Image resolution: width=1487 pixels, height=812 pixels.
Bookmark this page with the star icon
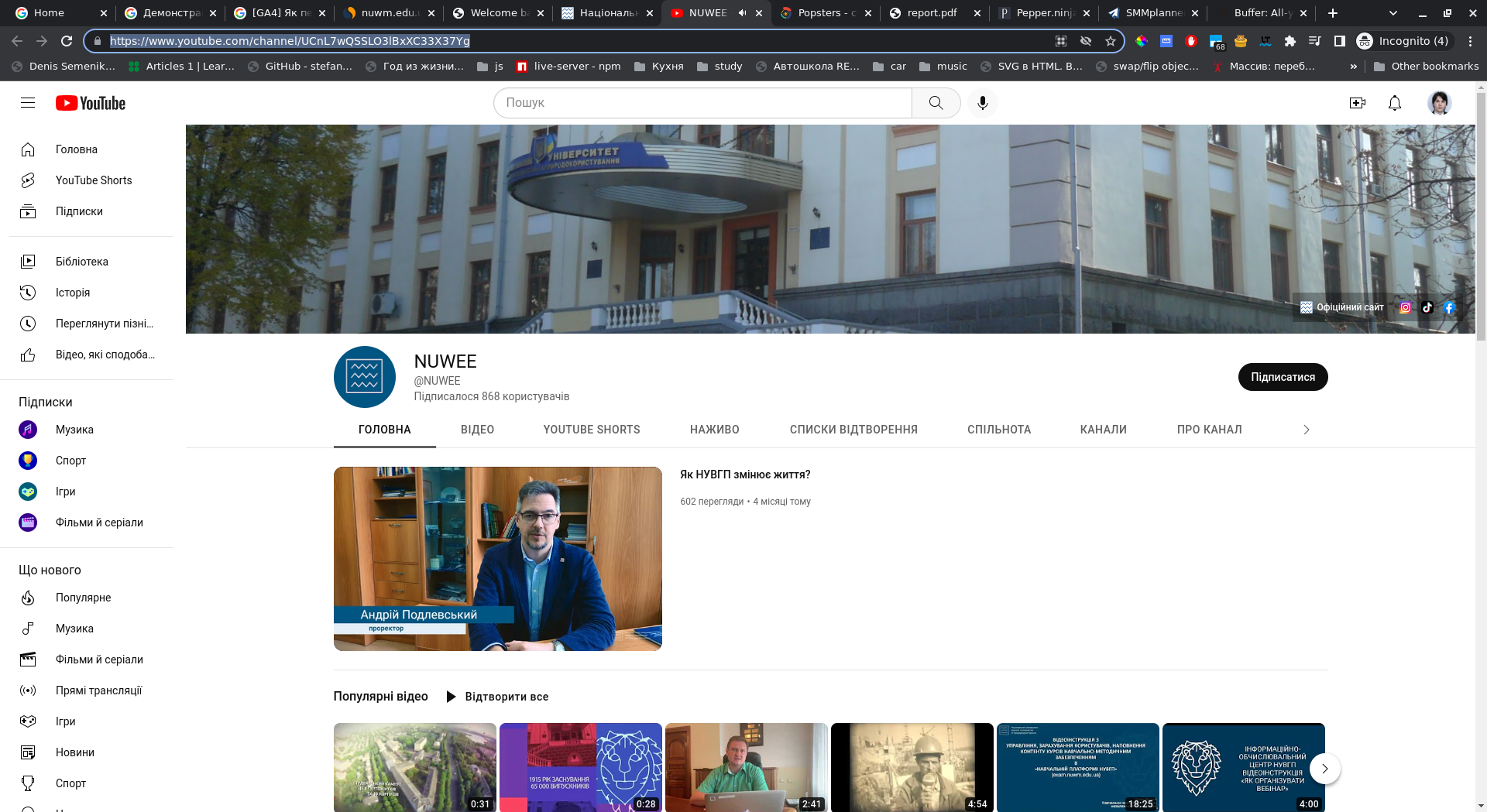(x=1111, y=41)
